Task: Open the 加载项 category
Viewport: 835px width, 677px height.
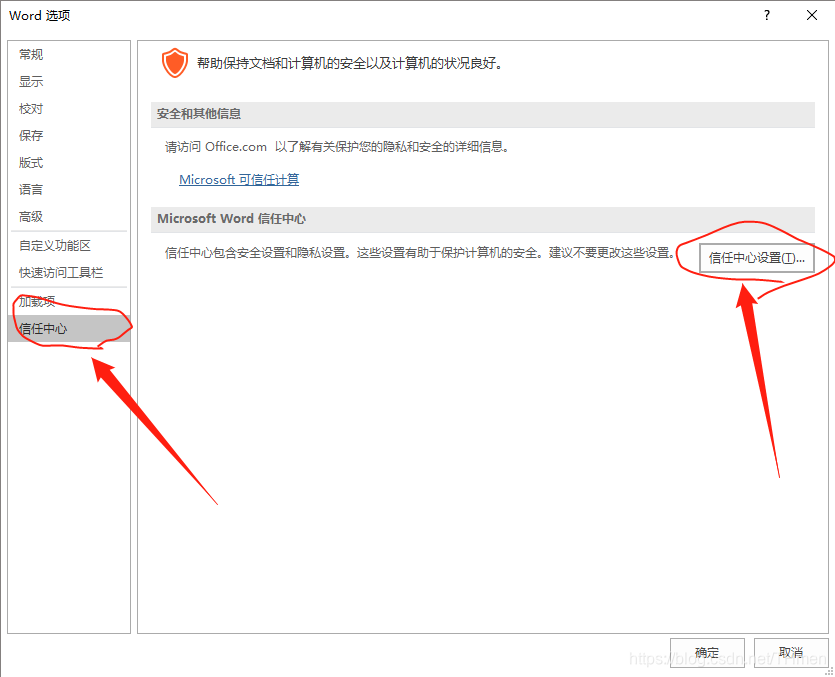Action: point(69,301)
